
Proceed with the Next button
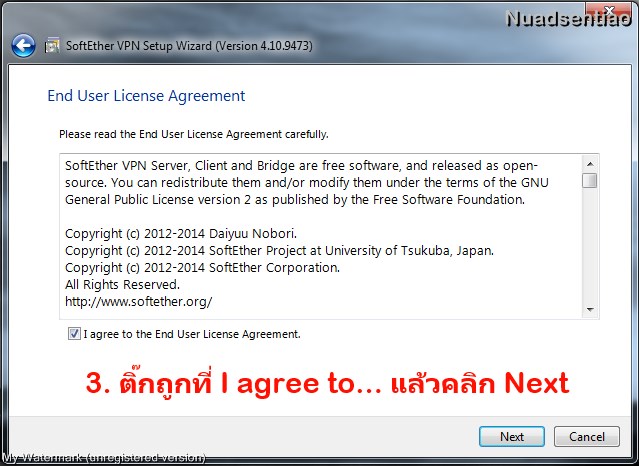pyautogui.click(x=512, y=437)
